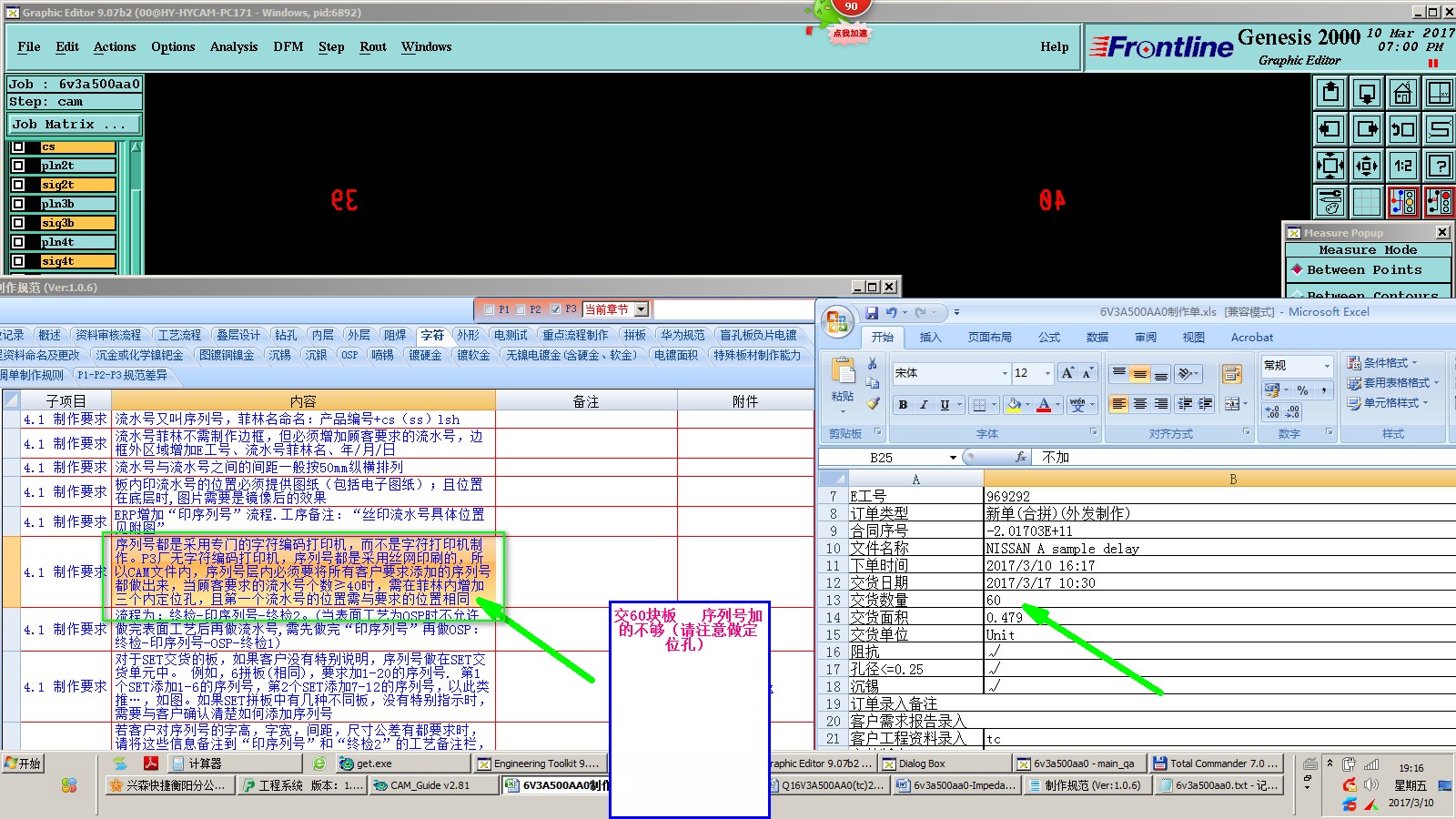Click the Format Painter brush icon
This screenshot has width=1456, height=819.
[x=872, y=402]
